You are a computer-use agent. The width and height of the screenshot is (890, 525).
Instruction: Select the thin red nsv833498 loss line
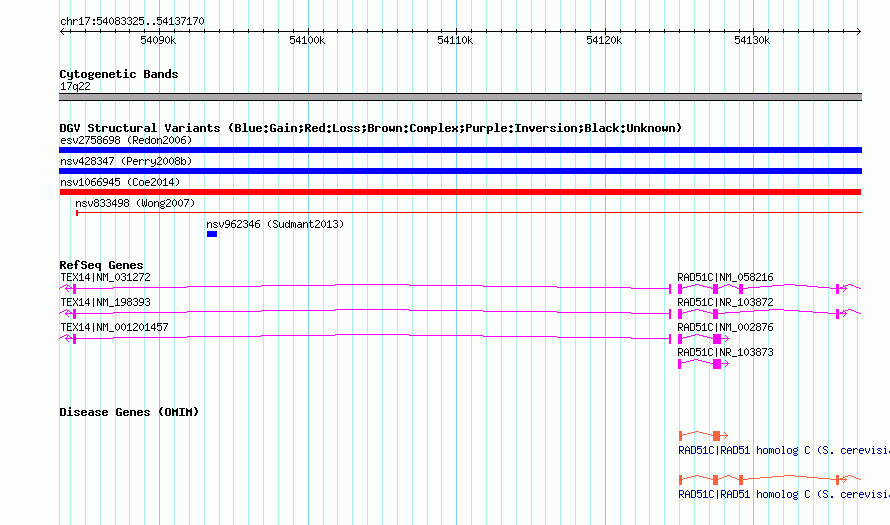tap(469, 213)
